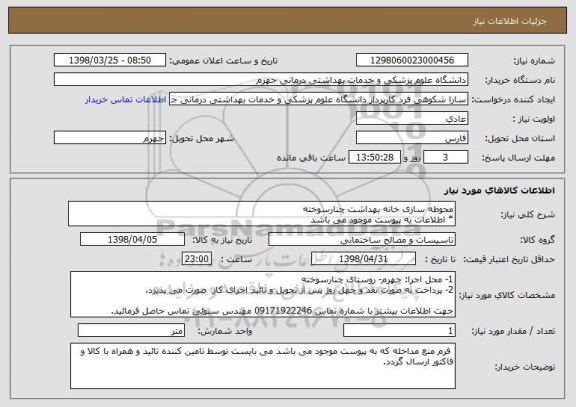Click the priority field عادی
This screenshot has height=407, width=576.
[x=412, y=119]
